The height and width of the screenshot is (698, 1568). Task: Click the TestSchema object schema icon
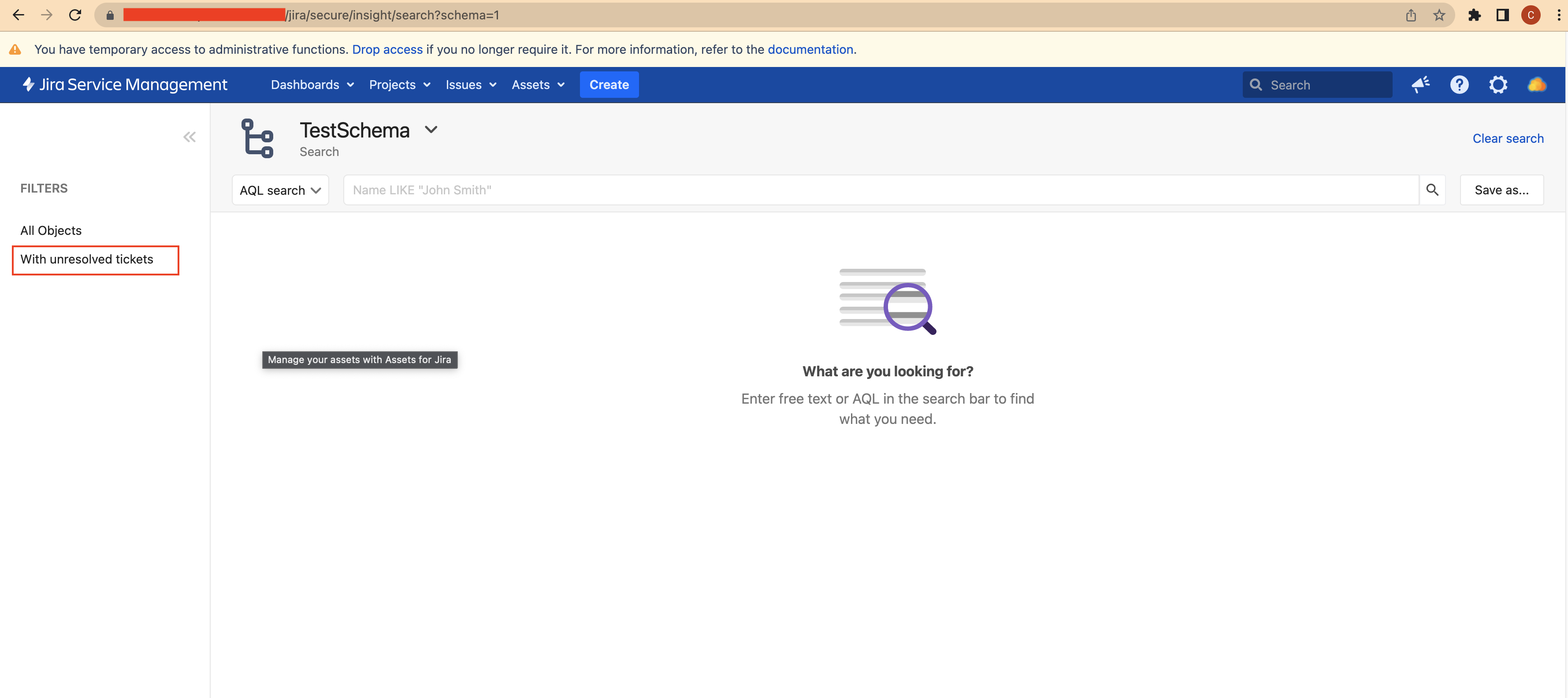coord(257,138)
